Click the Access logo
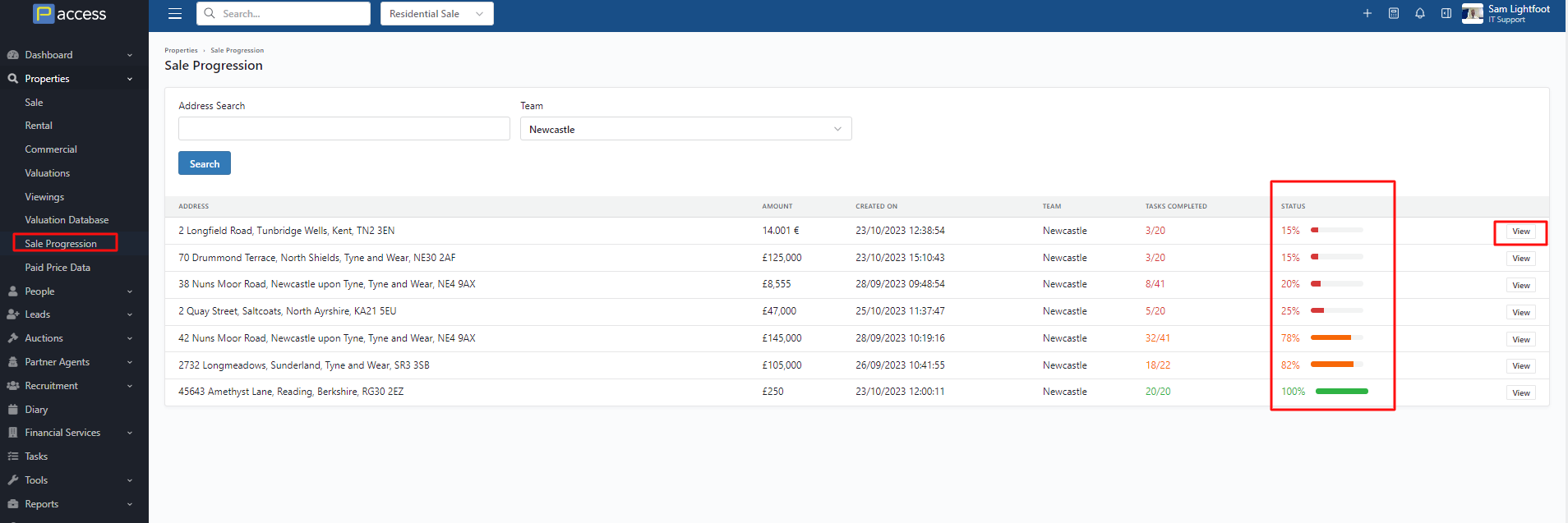Image resolution: width=1568 pixels, height=523 pixels. point(70,14)
